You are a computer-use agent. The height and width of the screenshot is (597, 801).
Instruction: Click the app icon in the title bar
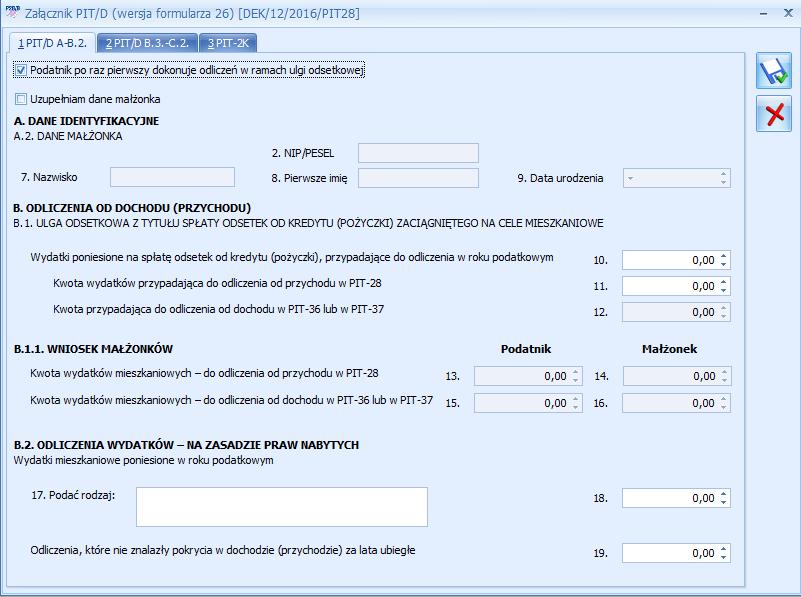click(12, 12)
